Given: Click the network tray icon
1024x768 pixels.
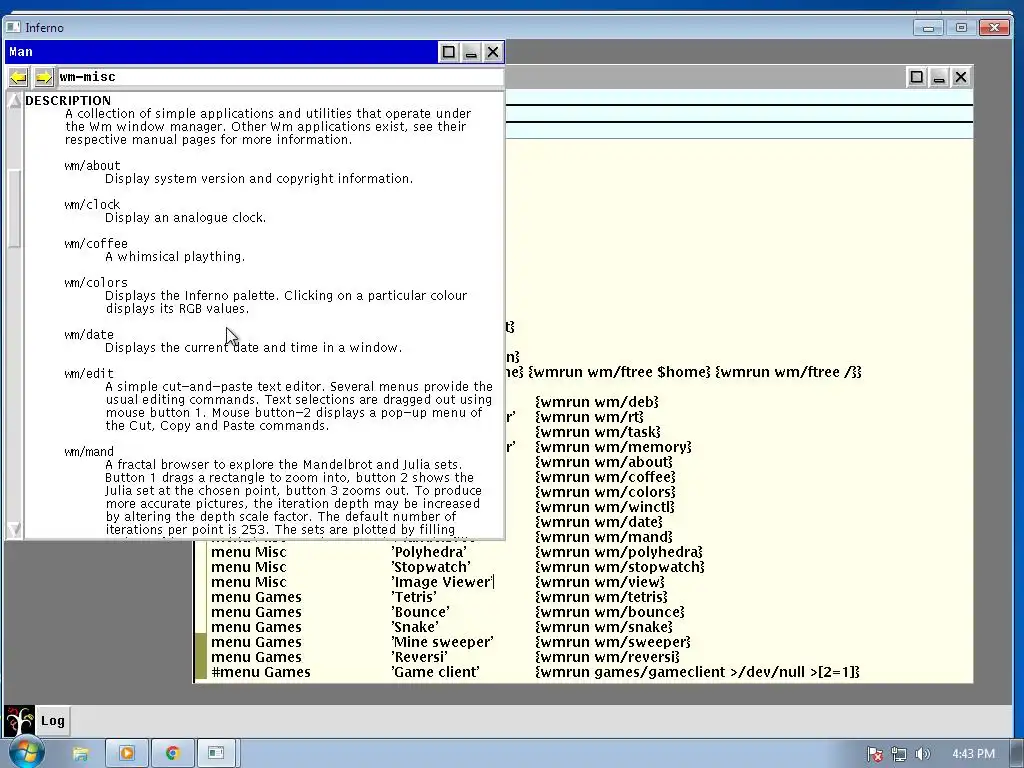Looking at the screenshot, I should (899, 754).
